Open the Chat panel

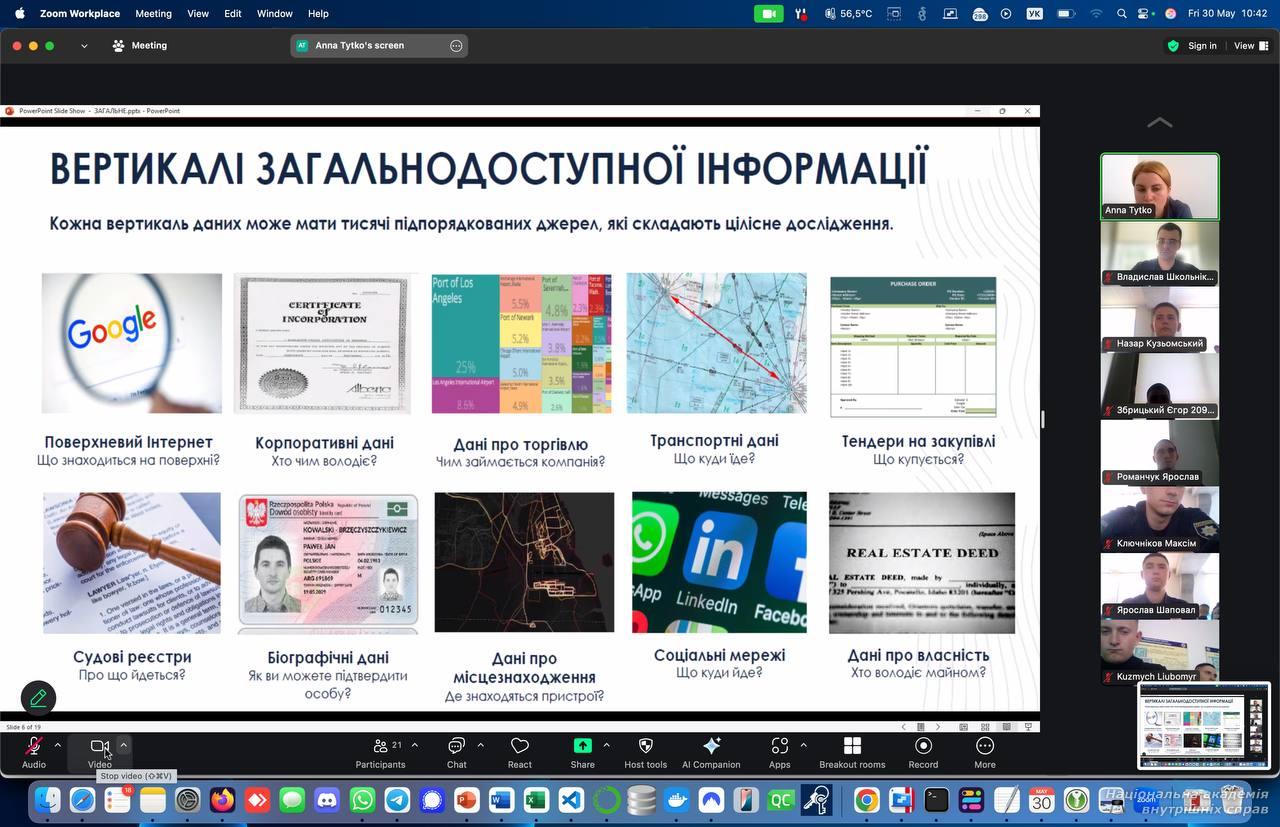pyautogui.click(x=456, y=753)
